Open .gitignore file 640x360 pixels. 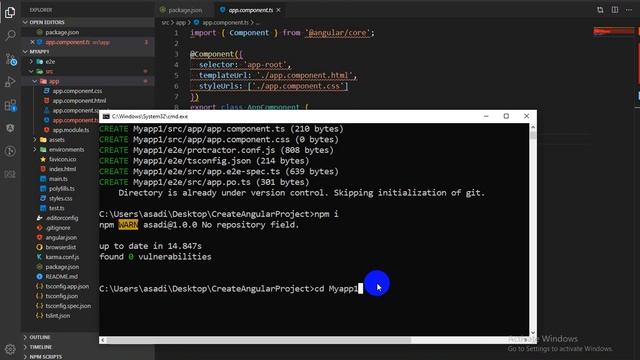(58, 228)
